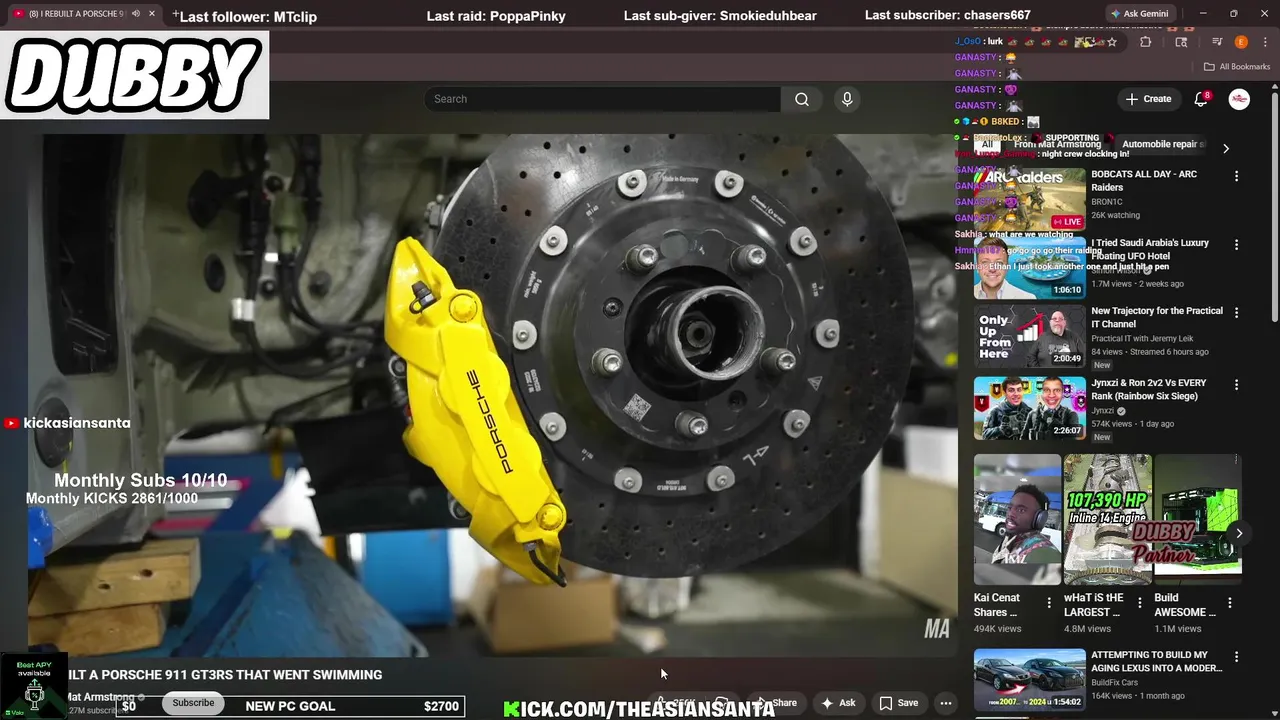
Task: Click the Ask button under the video
Action: coord(838,703)
